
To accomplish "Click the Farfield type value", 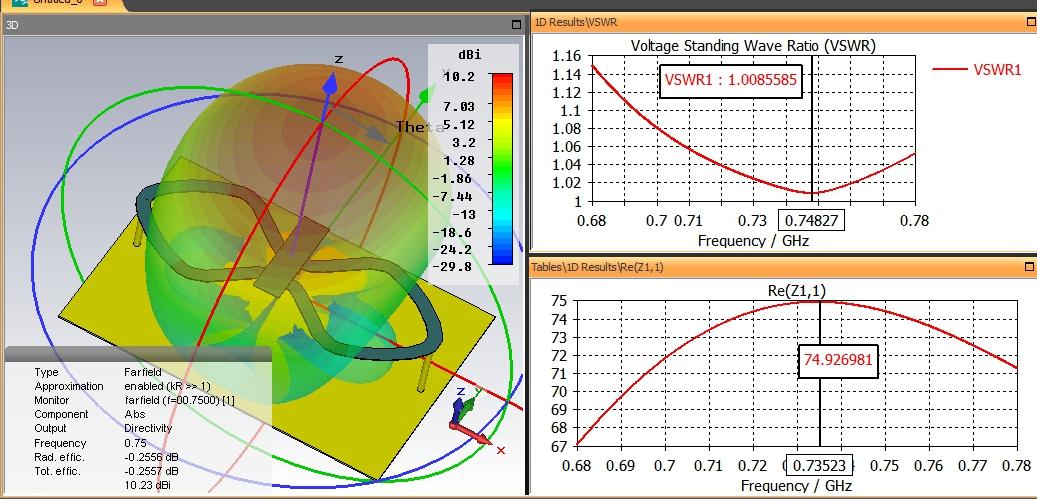I will point(143,372).
